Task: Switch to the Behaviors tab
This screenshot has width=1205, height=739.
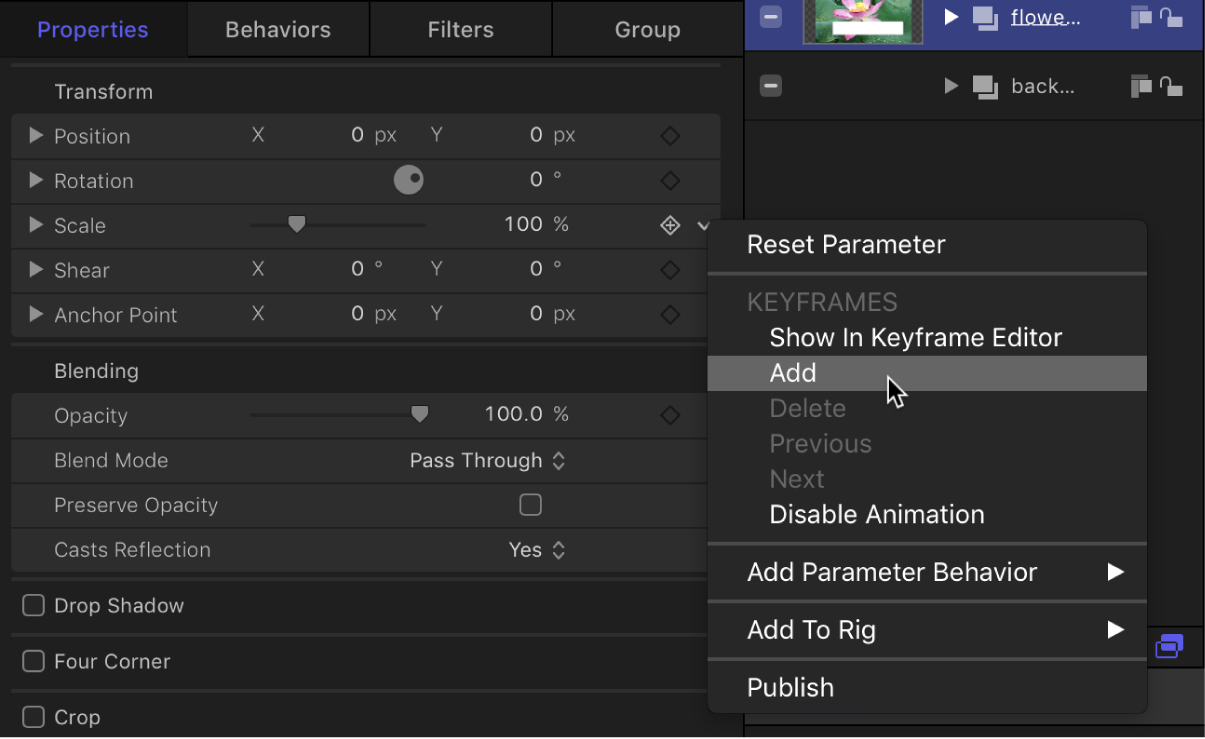Action: (x=277, y=29)
